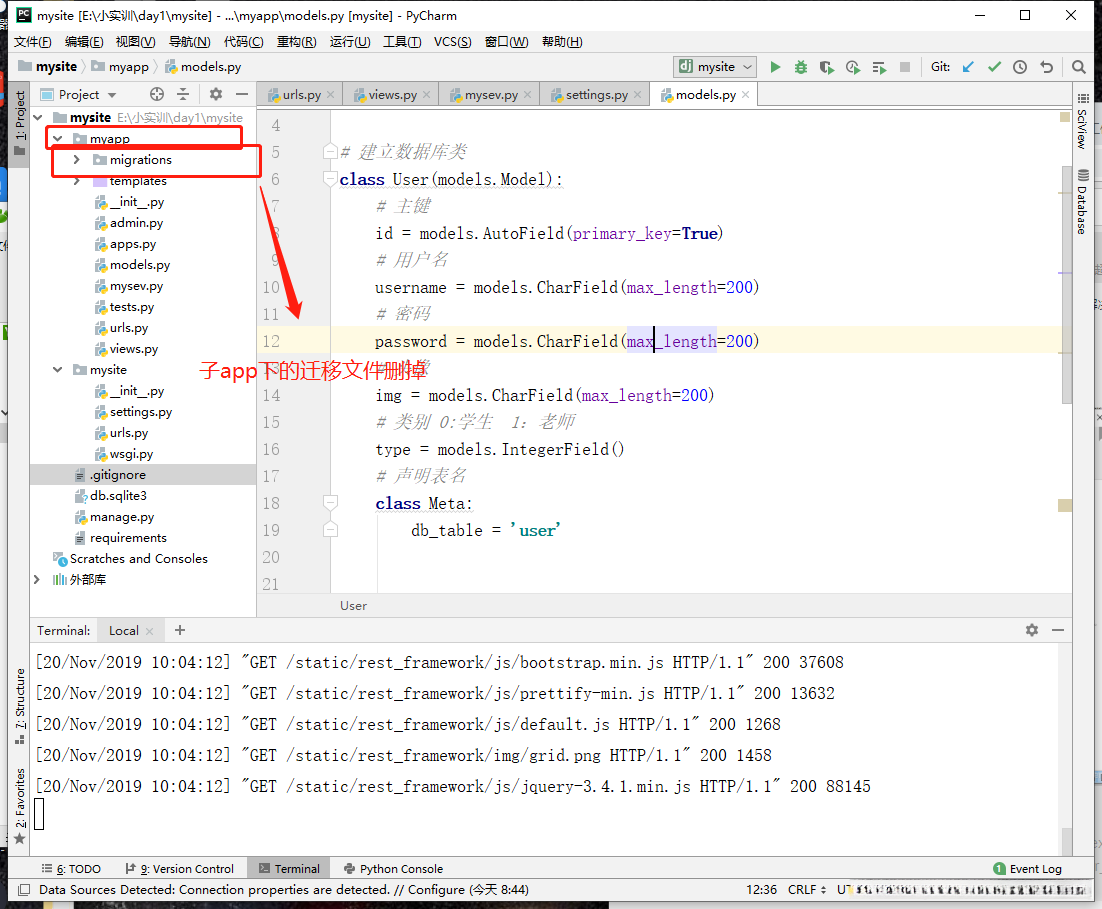Click the Git update project arrow
This screenshot has height=909, width=1102.
[x=968, y=67]
